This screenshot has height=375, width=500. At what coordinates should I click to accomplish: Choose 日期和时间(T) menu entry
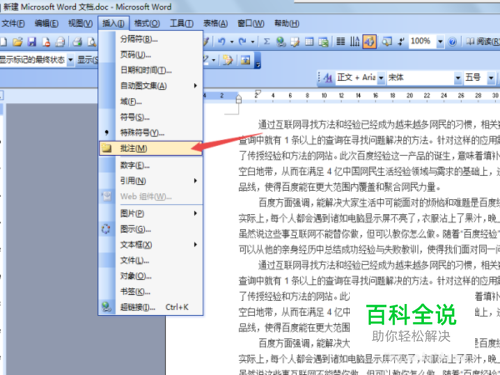(151, 70)
